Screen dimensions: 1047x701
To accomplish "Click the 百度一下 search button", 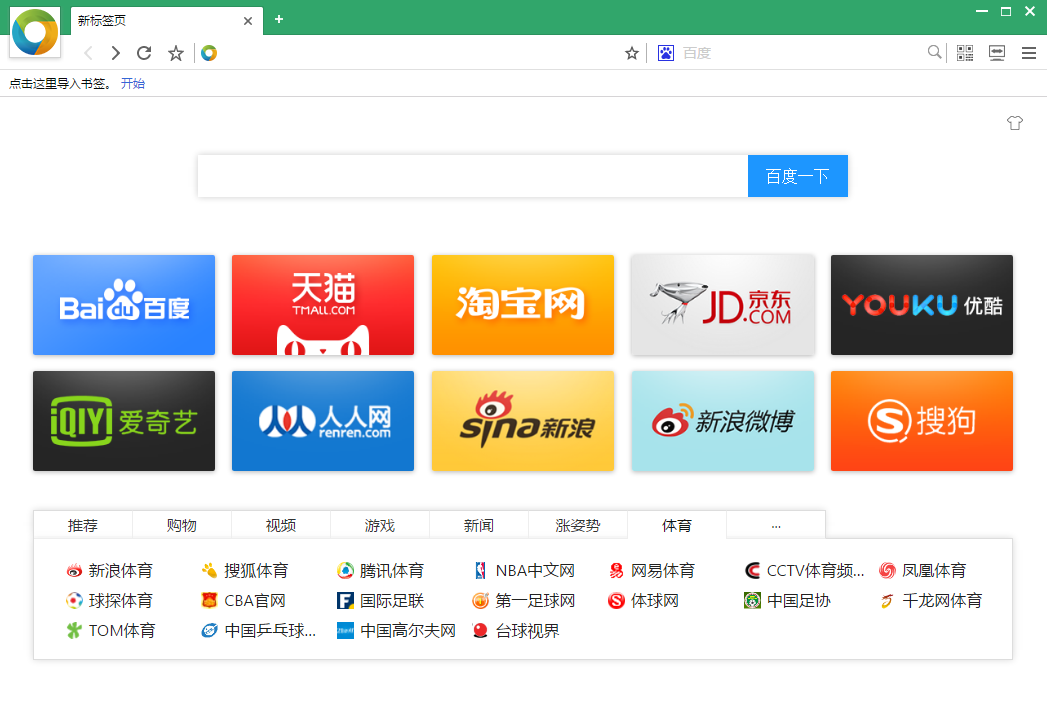I will pyautogui.click(x=798, y=176).
